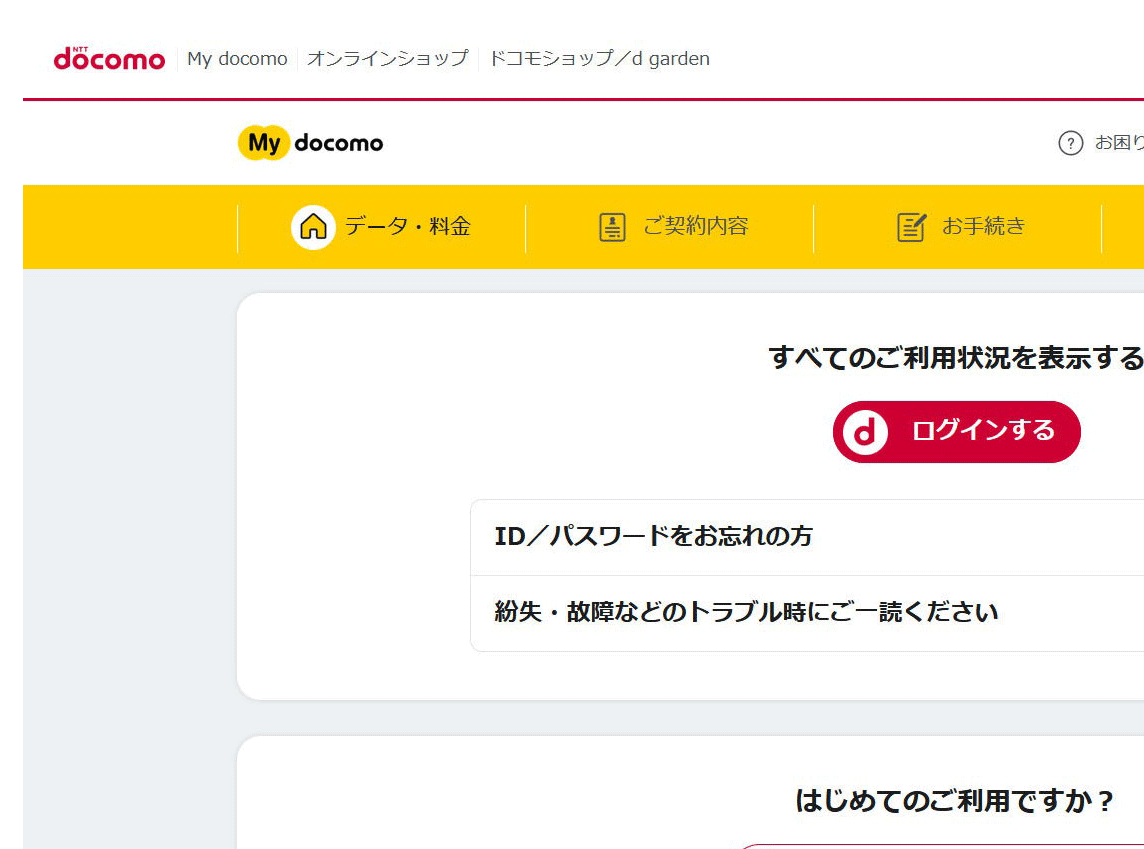The height and width of the screenshot is (849, 1144).
Task: Click the white d icon on login button
Action: click(865, 432)
